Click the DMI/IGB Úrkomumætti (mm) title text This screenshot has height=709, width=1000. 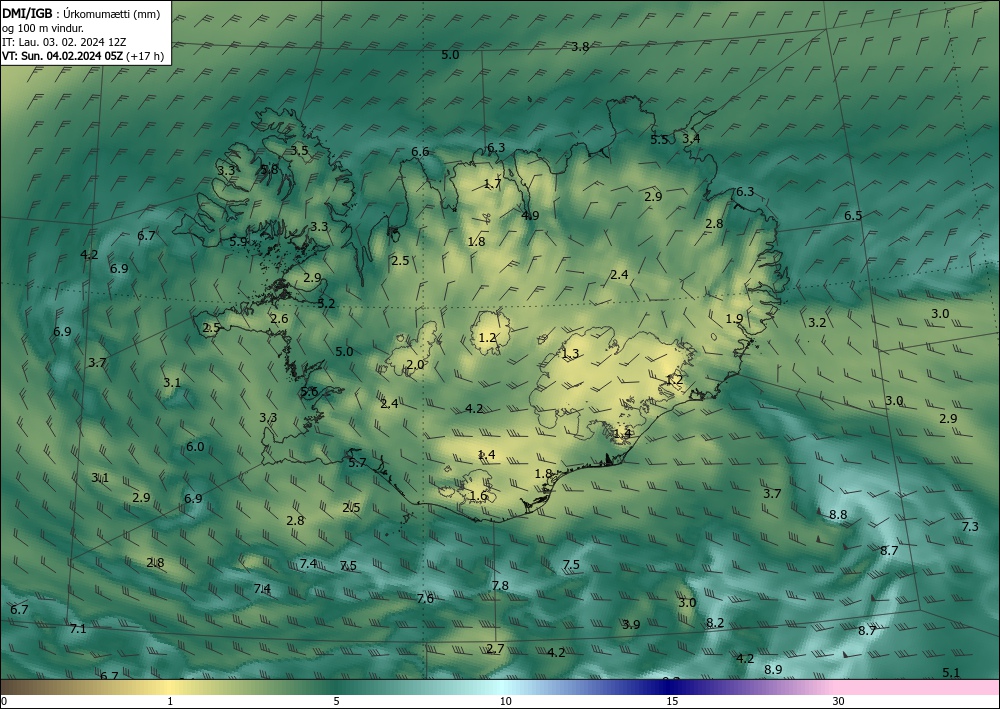point(81,14)
